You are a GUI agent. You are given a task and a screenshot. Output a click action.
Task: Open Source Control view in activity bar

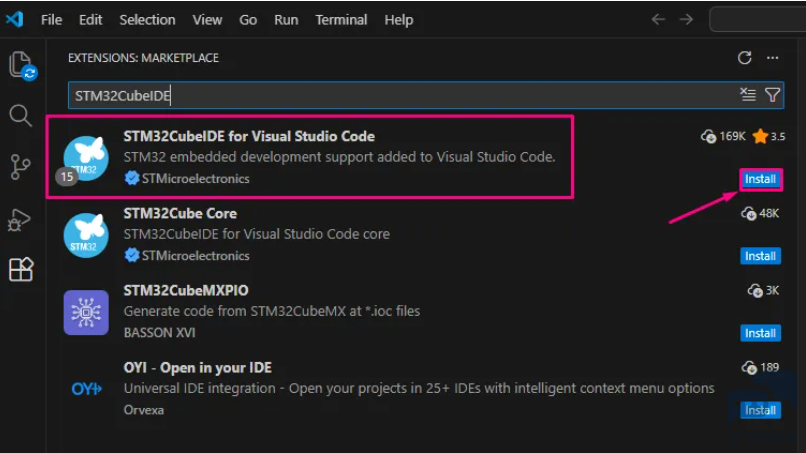point(20,167)
